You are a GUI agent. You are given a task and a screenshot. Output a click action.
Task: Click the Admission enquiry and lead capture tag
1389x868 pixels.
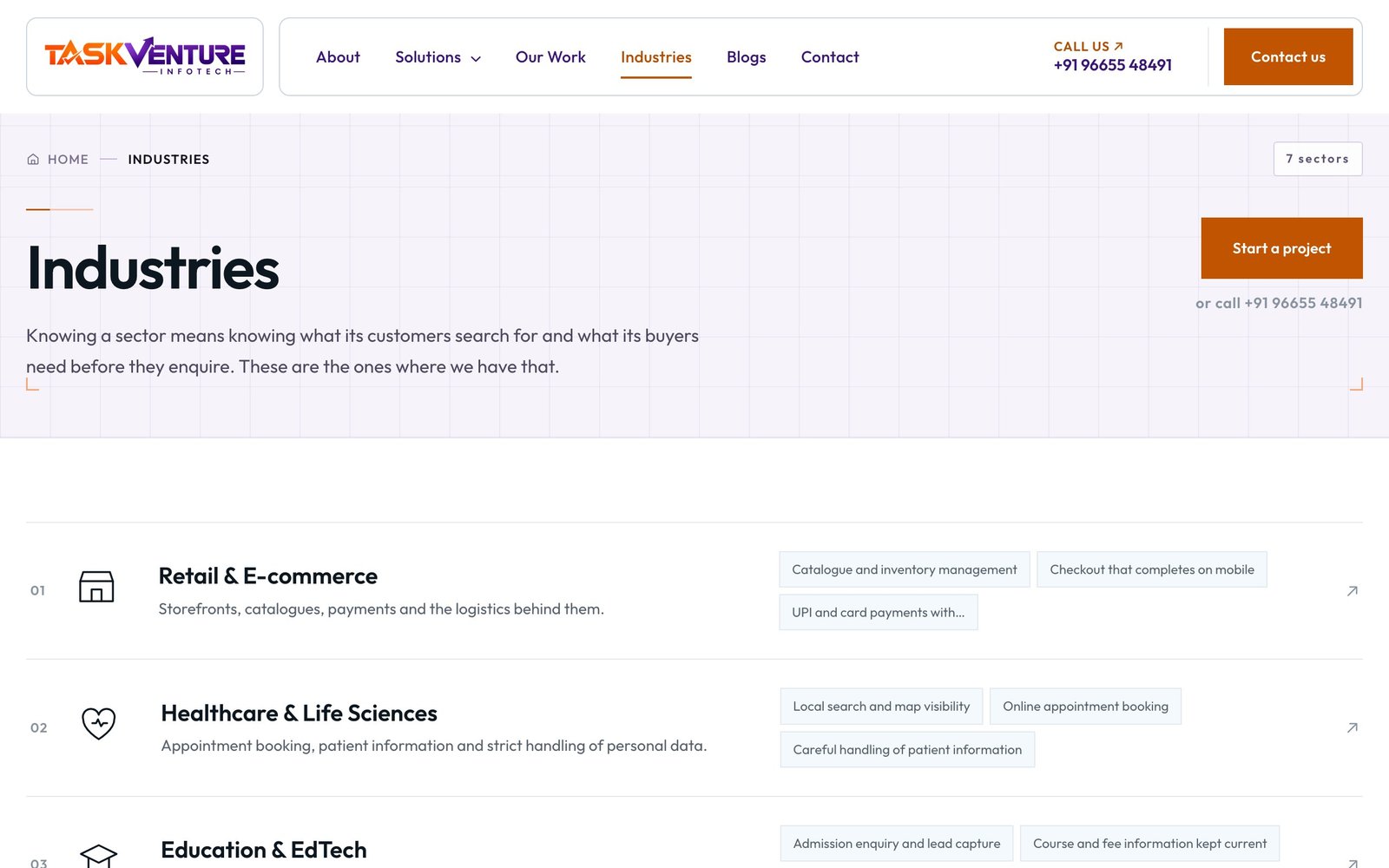click(896, 844)
